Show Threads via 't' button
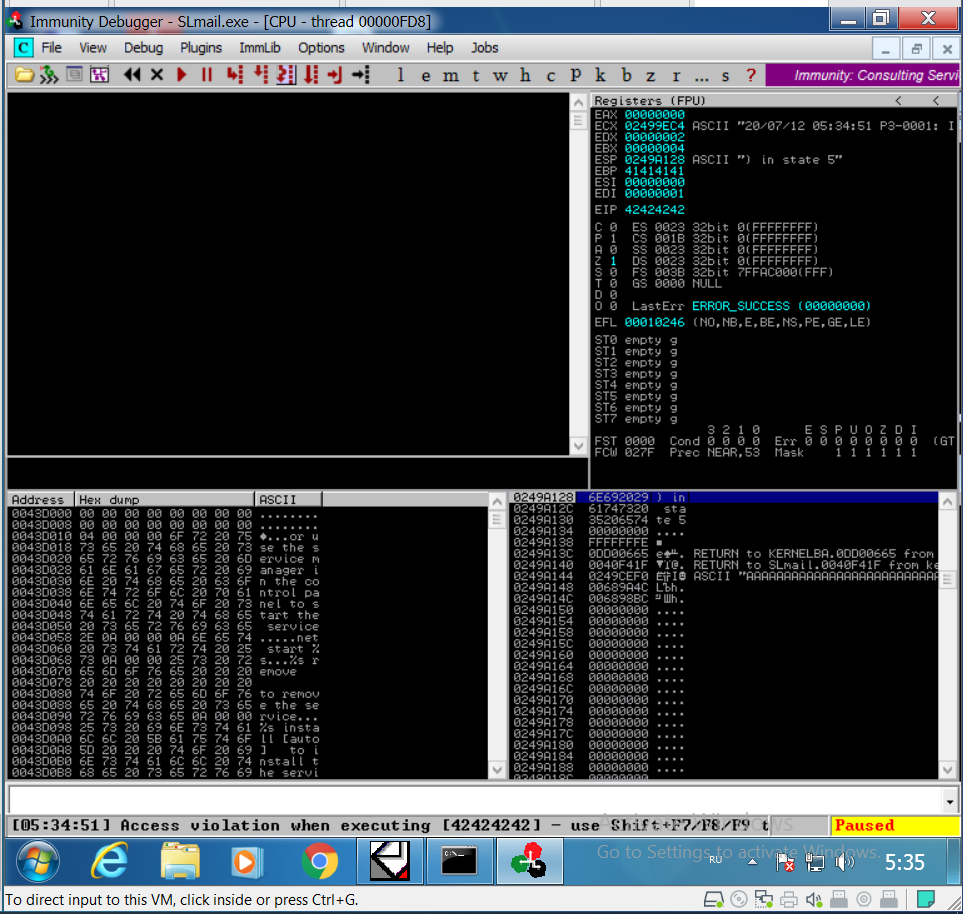The height and width of the screenshot is (914, 963). click(x=475, y=76)
